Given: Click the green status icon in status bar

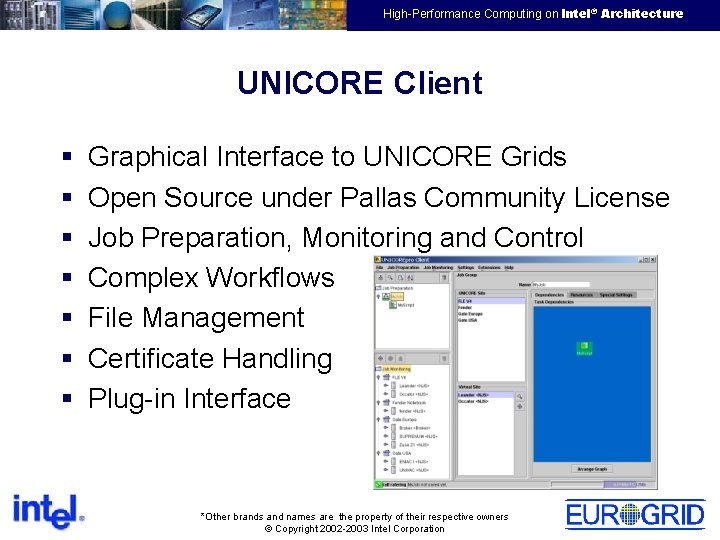Looking at the screenshot, I should click(378, 484).
